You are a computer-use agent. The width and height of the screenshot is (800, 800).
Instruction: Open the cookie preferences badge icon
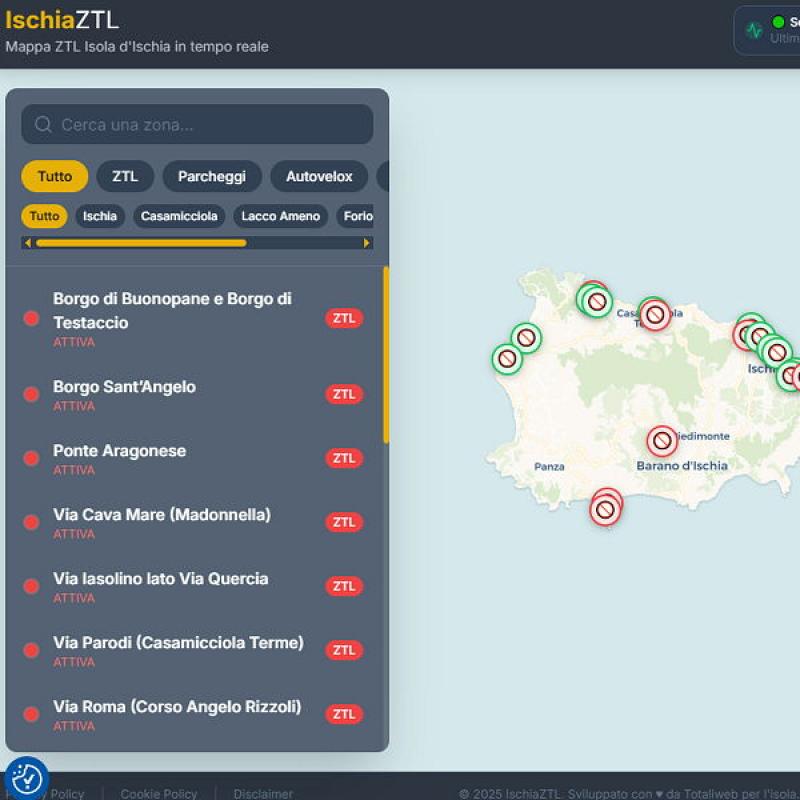pyautogui.click(x=26, y=777)
